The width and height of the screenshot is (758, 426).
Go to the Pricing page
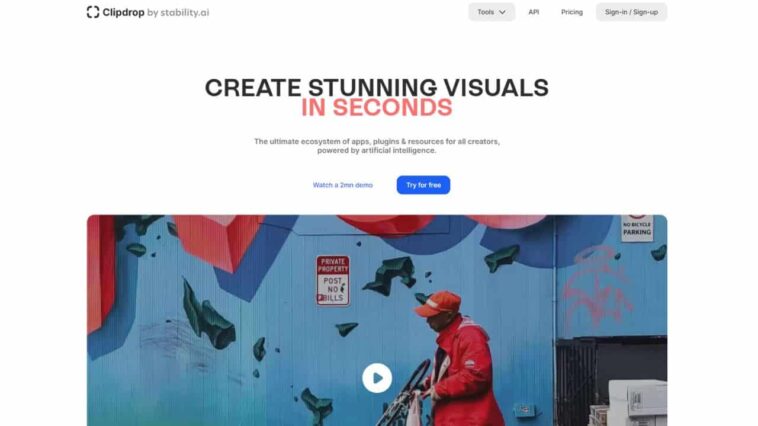pos(572,12)
